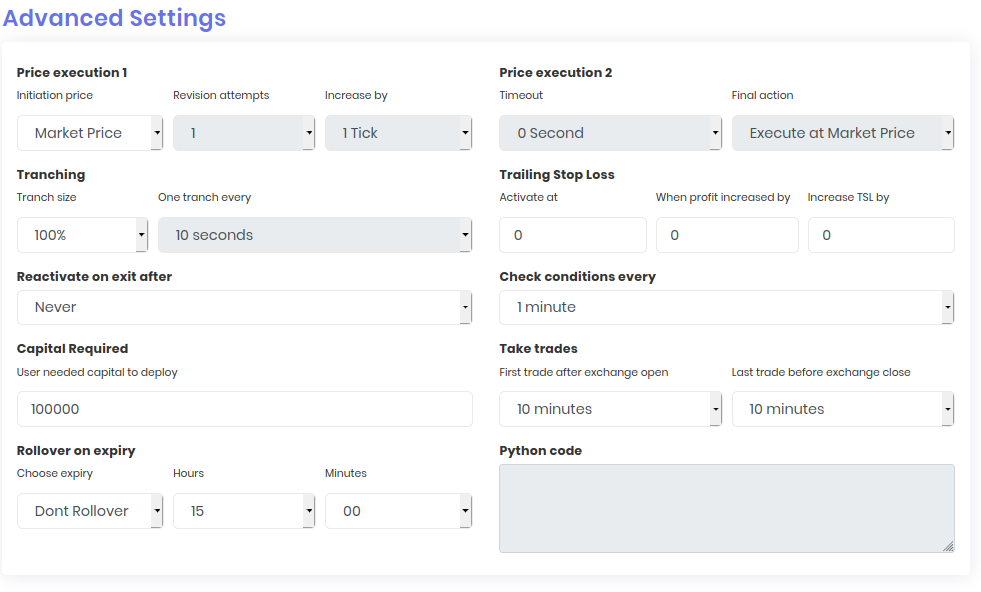
Task: Select the rollover Hours dropdown
Action: pos(244,511)
